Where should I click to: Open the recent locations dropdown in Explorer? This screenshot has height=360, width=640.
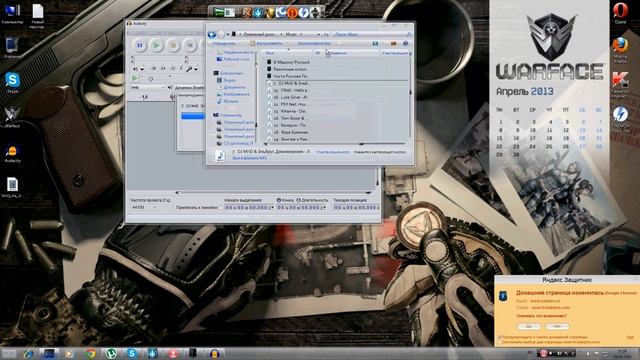click(228, 34)
